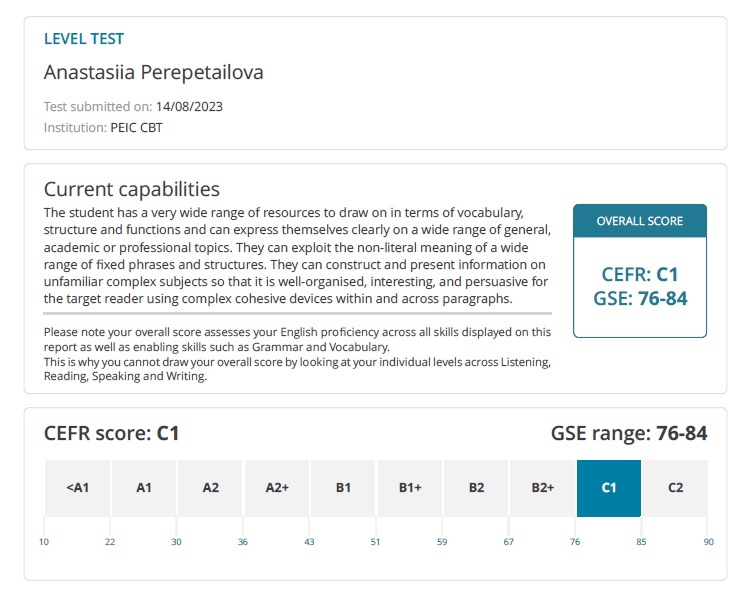Select the C2 level cell
Viewport: 739px width, 590px height.
(675, 488)
